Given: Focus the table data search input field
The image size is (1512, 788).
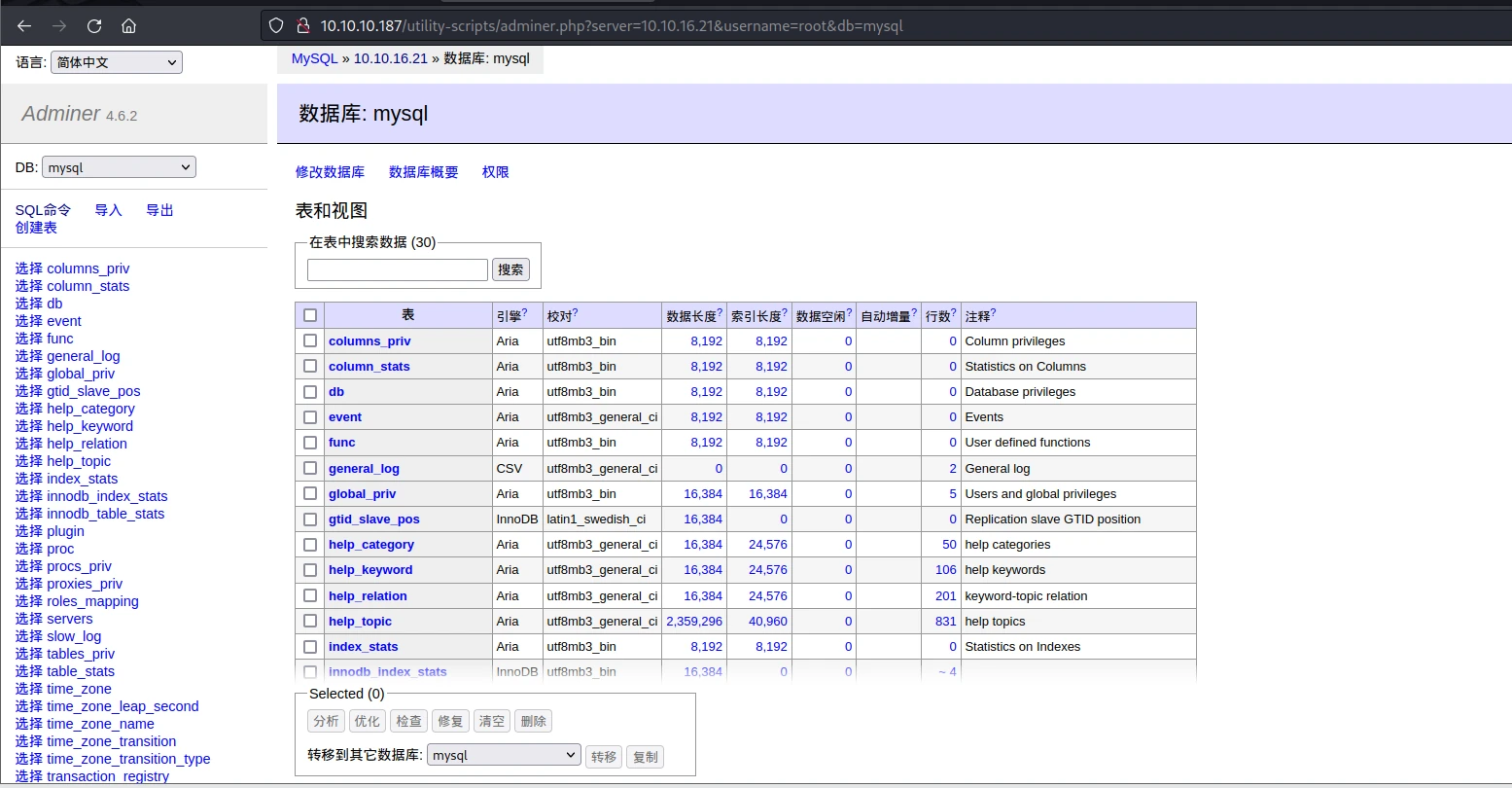Looking at the screenshot, I should 398,269.
